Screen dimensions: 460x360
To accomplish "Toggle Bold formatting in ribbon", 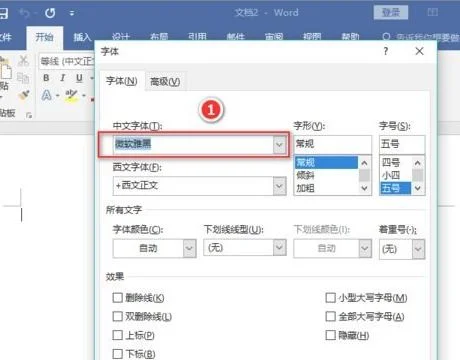I will (x=46, y=78).
